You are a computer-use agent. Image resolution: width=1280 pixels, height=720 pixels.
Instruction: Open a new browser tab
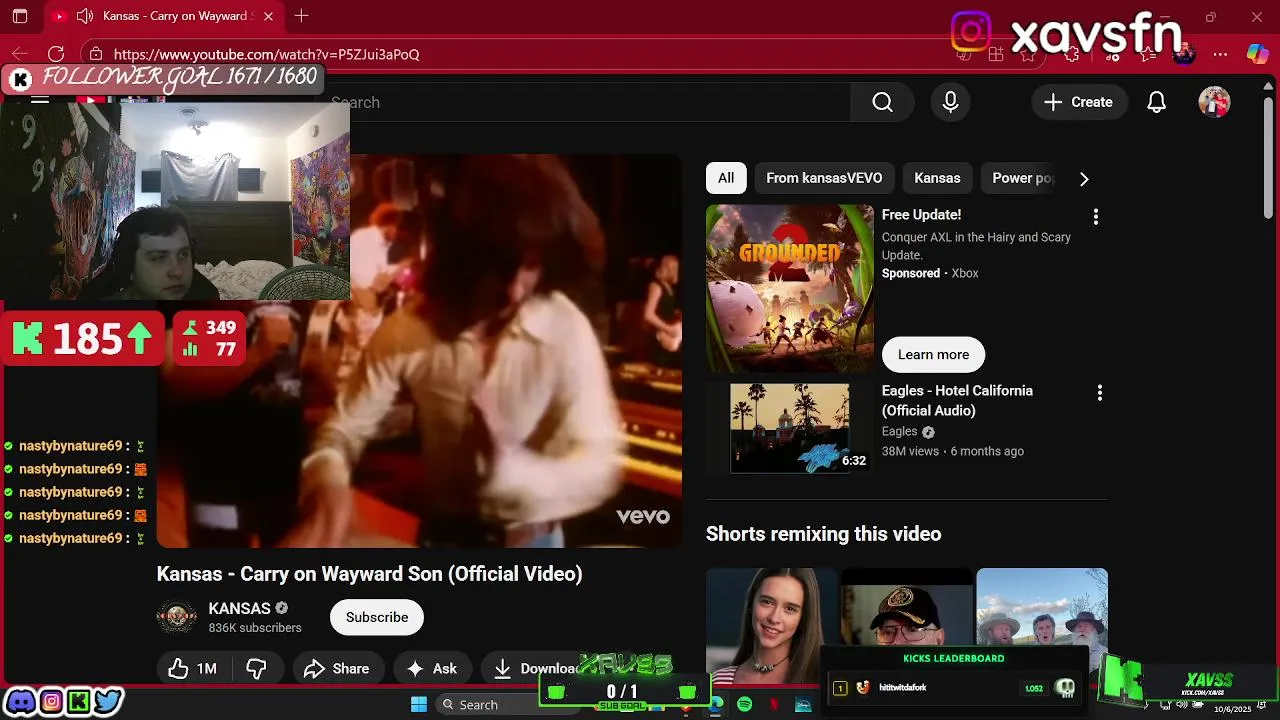(x=301, y=16)
